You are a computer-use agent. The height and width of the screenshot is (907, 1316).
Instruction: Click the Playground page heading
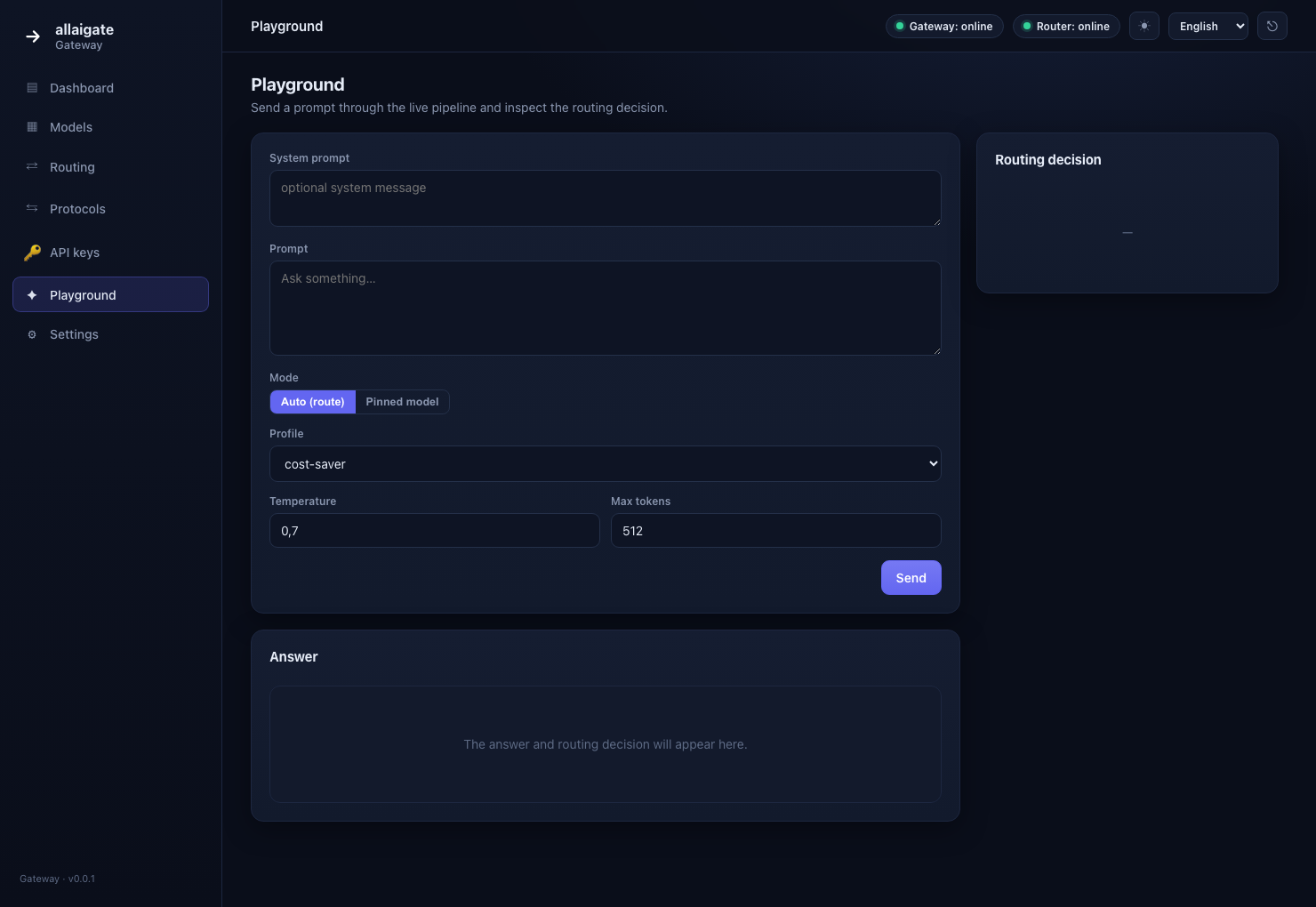pos(297,84)
